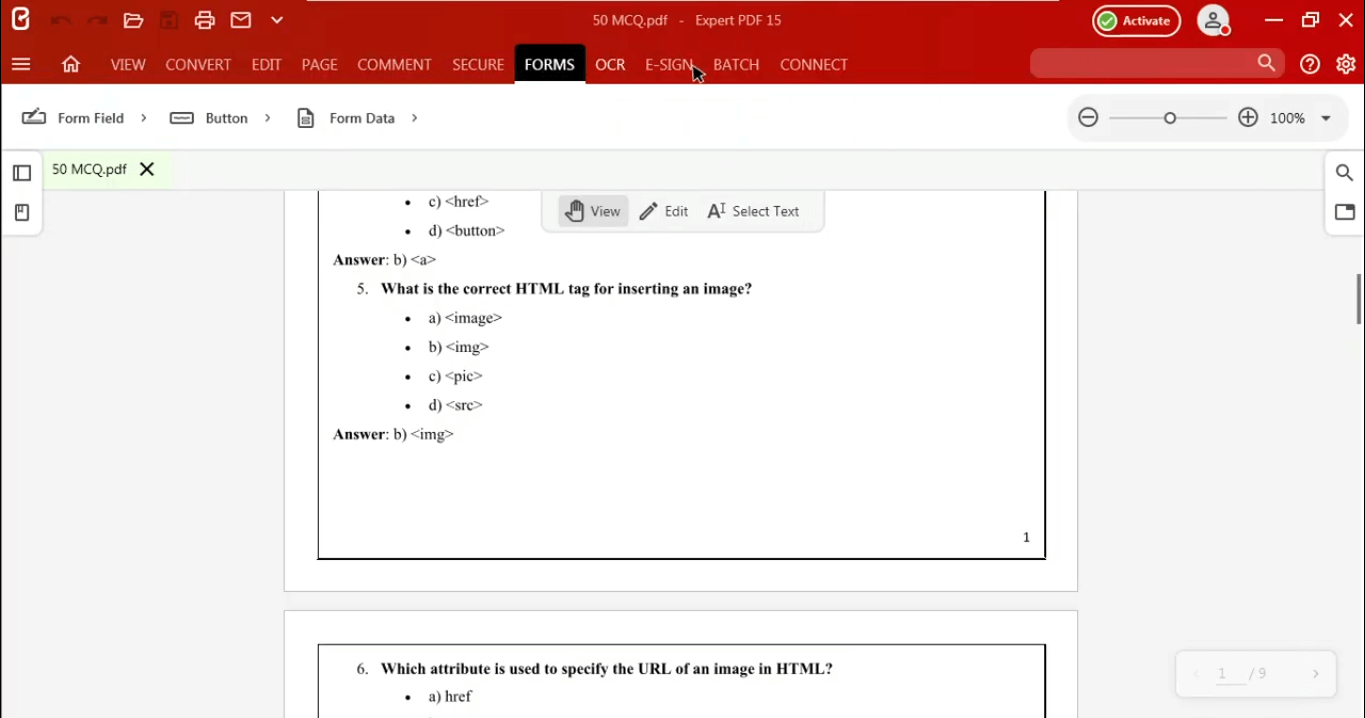This screenshot has height=718, width=1365.
Task: Expand the Button options chevron
Action: tap(268, 118)
